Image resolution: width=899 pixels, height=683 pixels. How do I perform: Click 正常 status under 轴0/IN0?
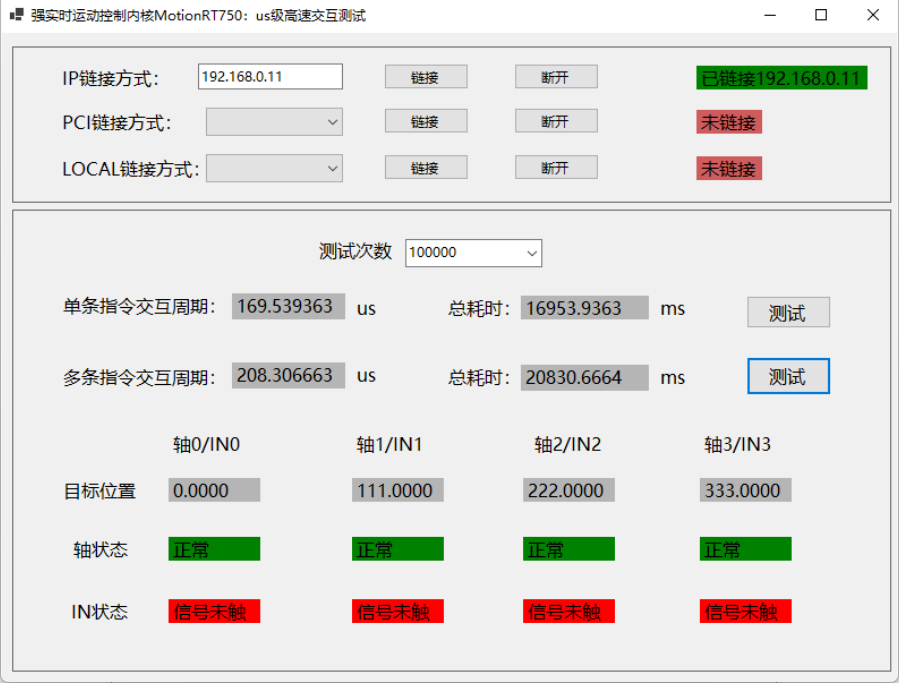(x=214, y=549)
